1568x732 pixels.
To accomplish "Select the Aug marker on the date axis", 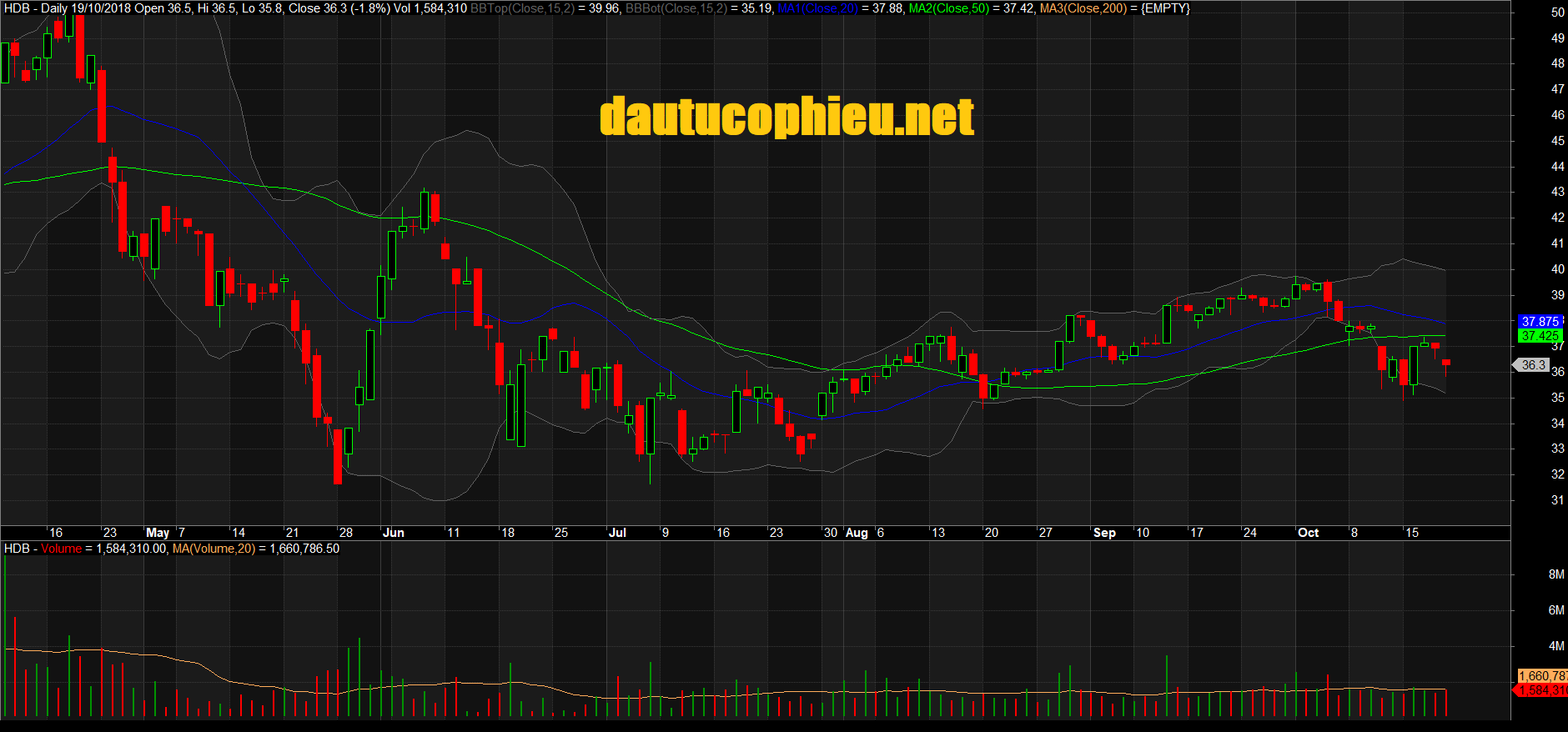I will coord(857,533).
